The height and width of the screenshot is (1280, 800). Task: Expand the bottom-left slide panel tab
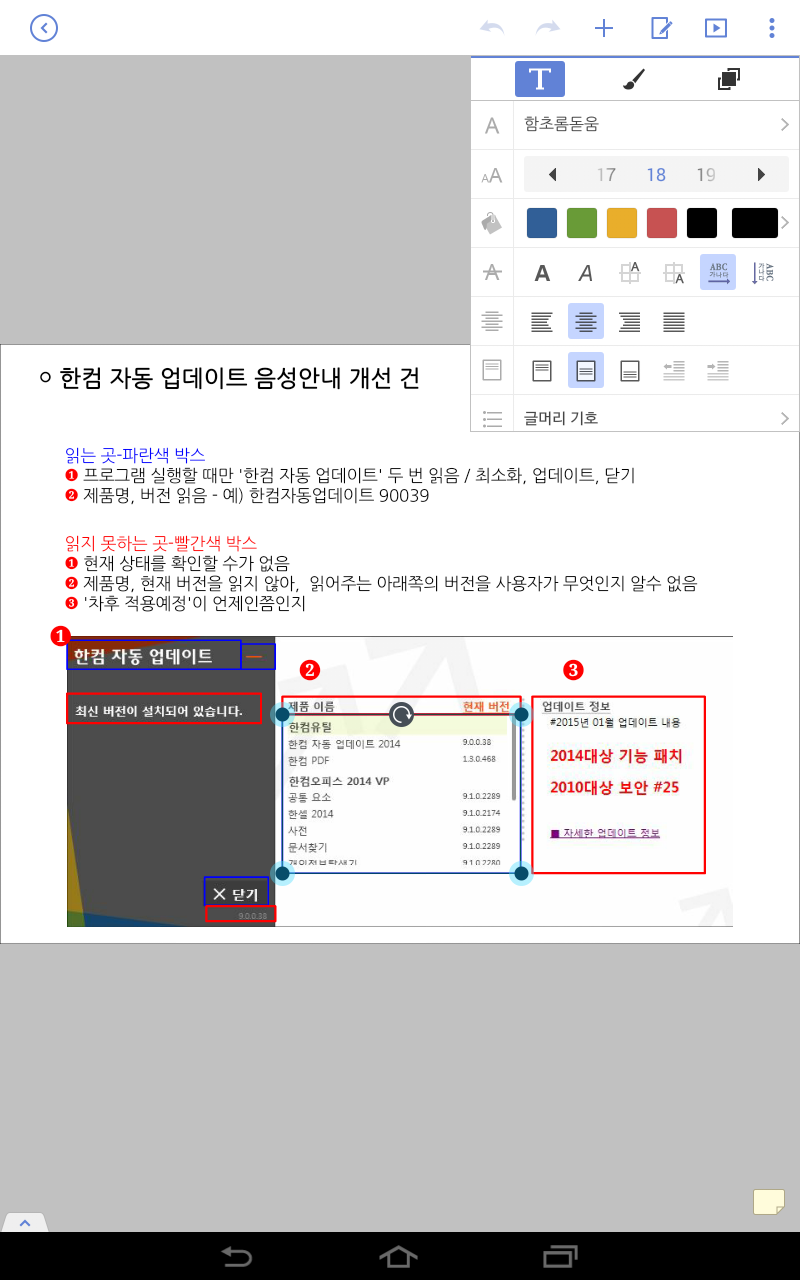25,1222
